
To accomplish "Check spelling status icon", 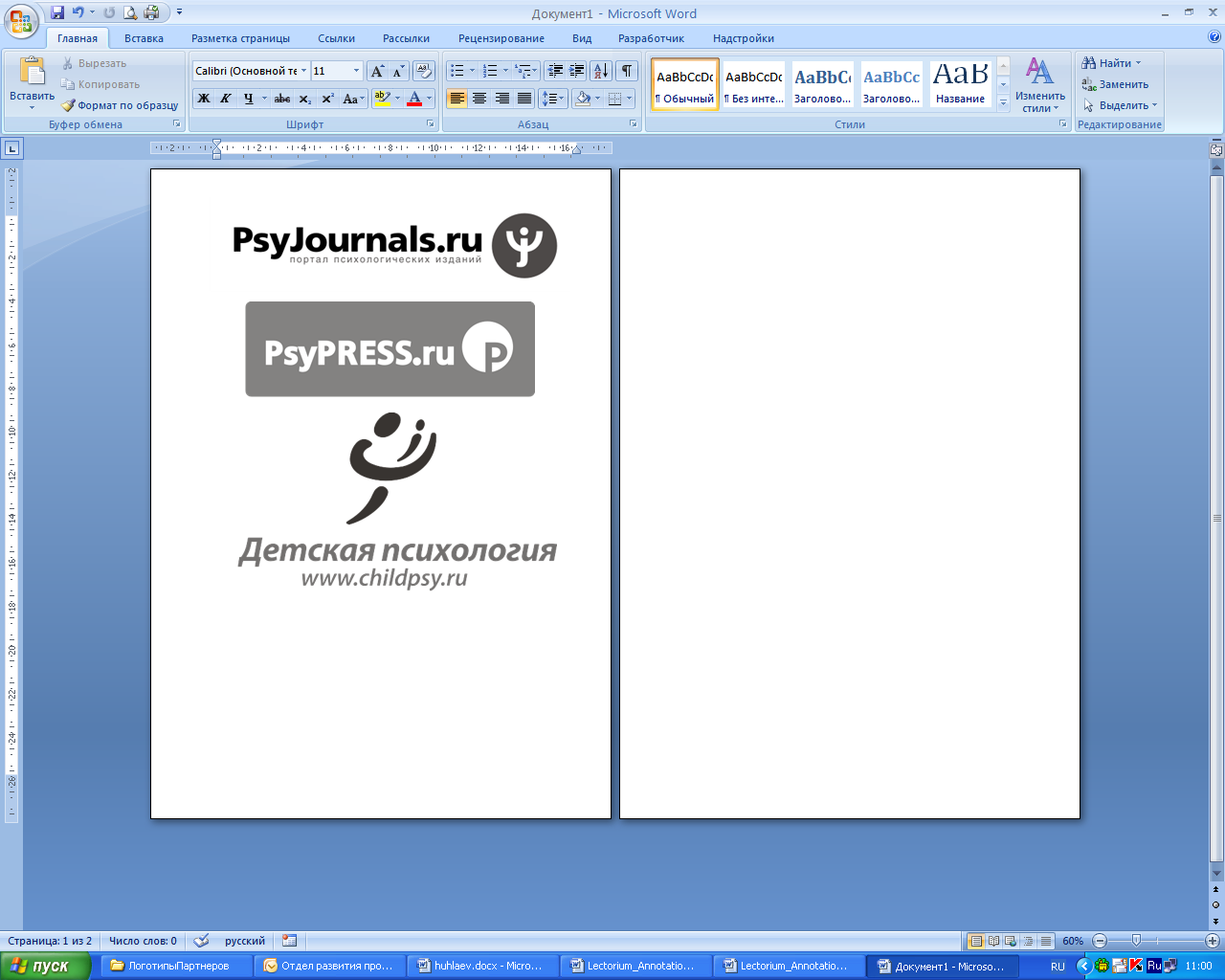I will point(201,941).
